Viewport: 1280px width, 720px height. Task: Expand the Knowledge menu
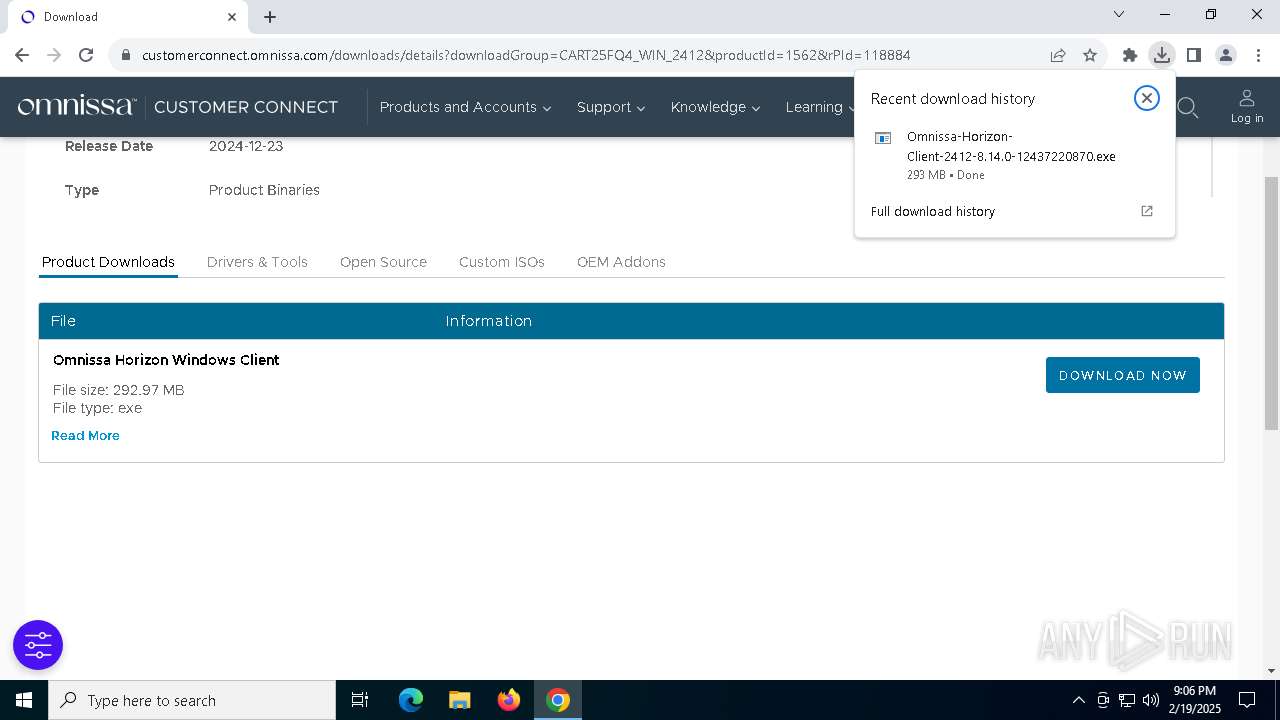(x=715, y=107)
